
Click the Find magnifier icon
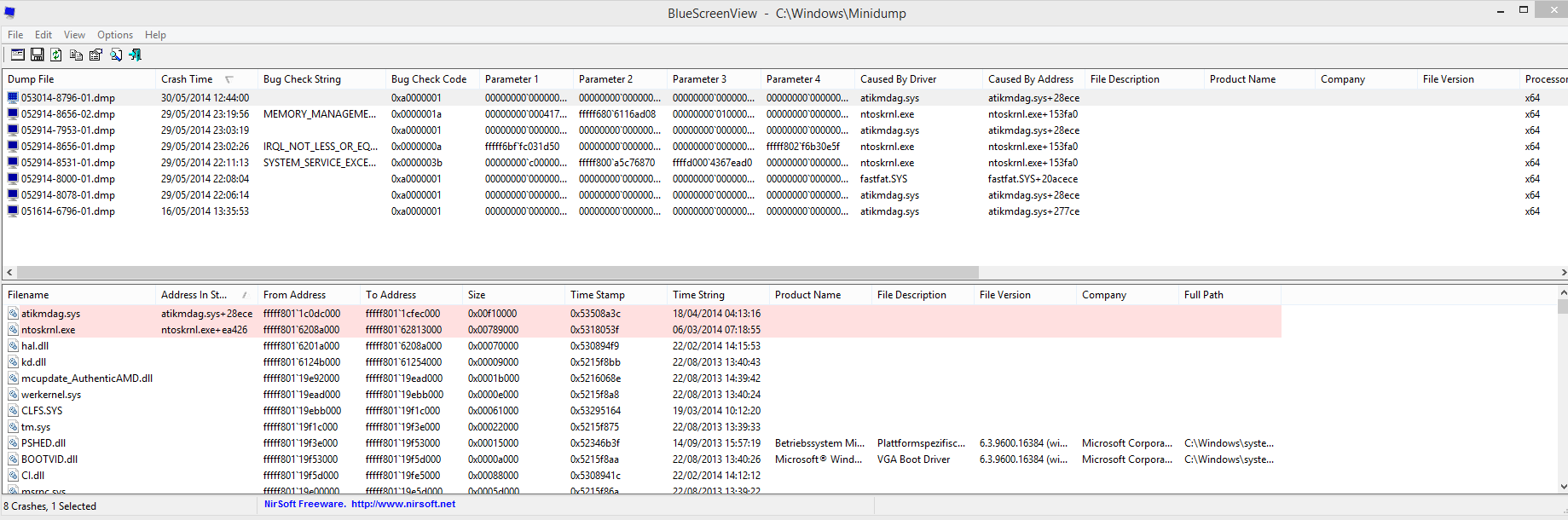(x=115, y=55)
